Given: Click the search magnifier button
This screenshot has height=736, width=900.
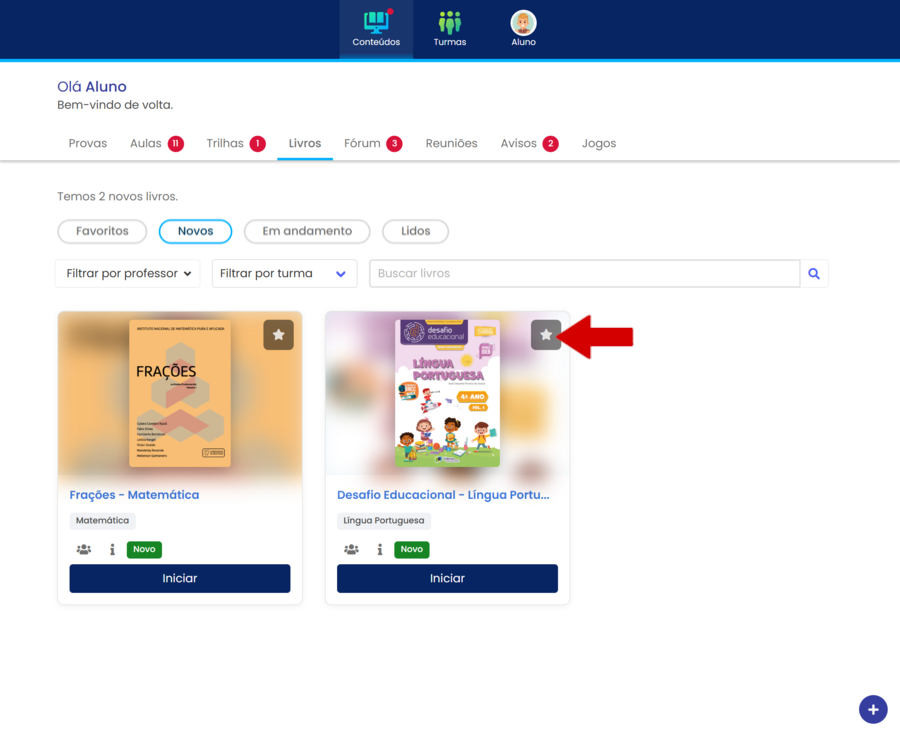Looking at the screenshot, I should (x=814, y=274).
